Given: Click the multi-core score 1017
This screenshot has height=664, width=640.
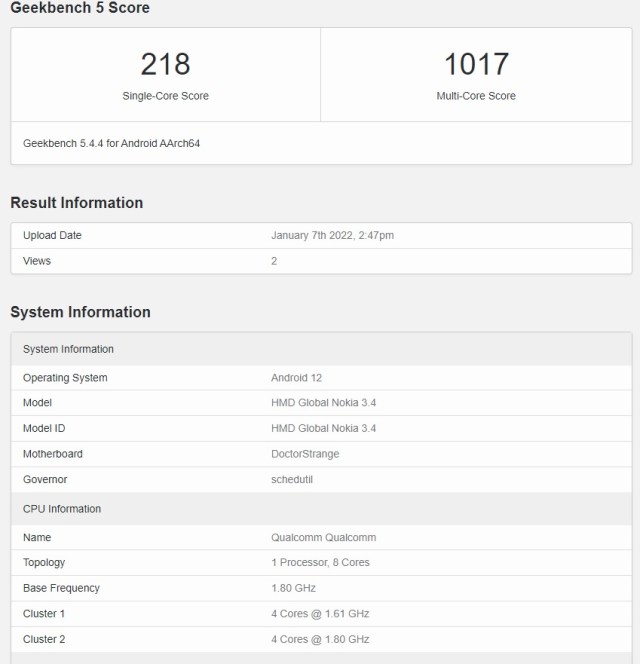Looking at the screenshot, I should 476,64.
